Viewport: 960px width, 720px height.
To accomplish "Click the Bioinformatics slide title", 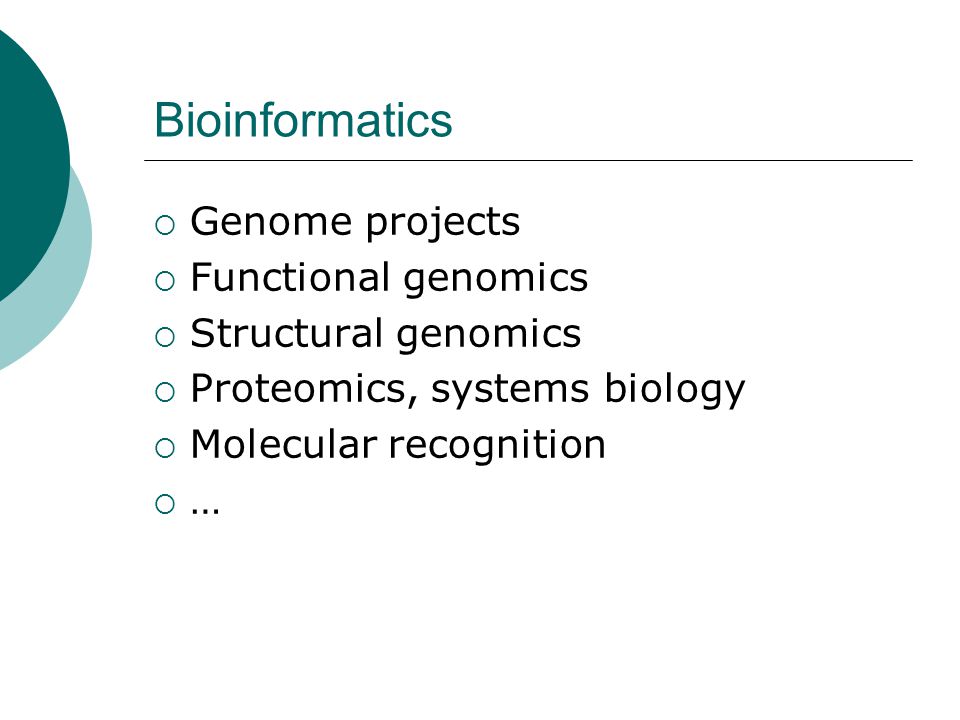I will tap(303, 120).
